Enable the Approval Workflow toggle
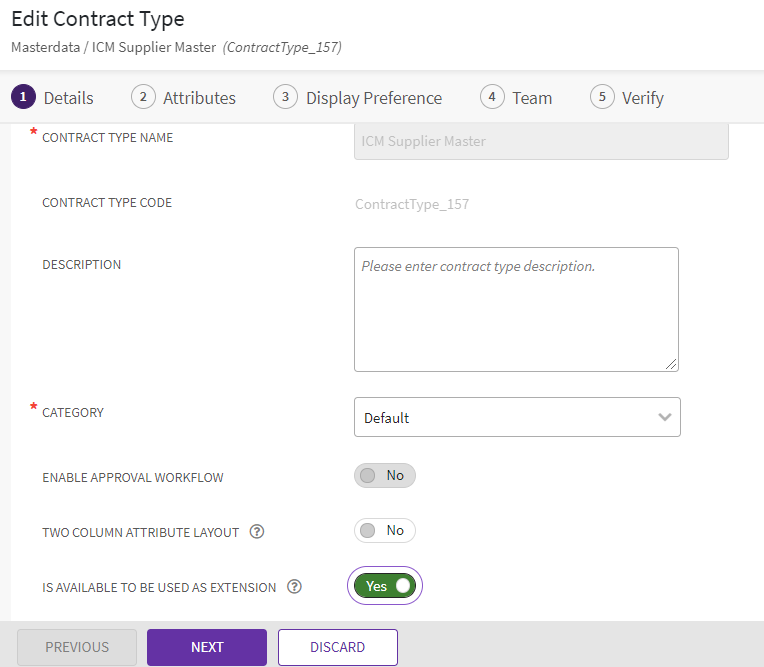The image size is (764, 667). [x=384, y=476]
